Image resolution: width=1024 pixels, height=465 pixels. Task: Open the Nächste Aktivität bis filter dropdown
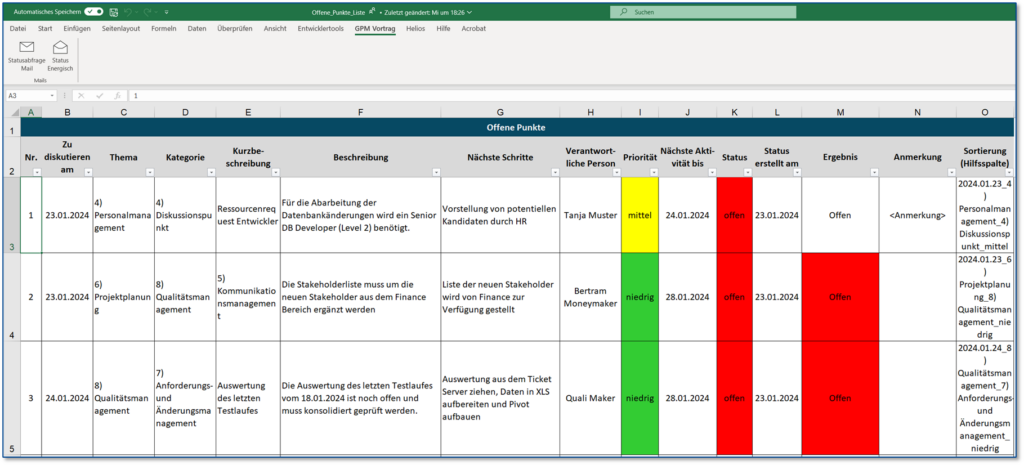pos(711,172)
